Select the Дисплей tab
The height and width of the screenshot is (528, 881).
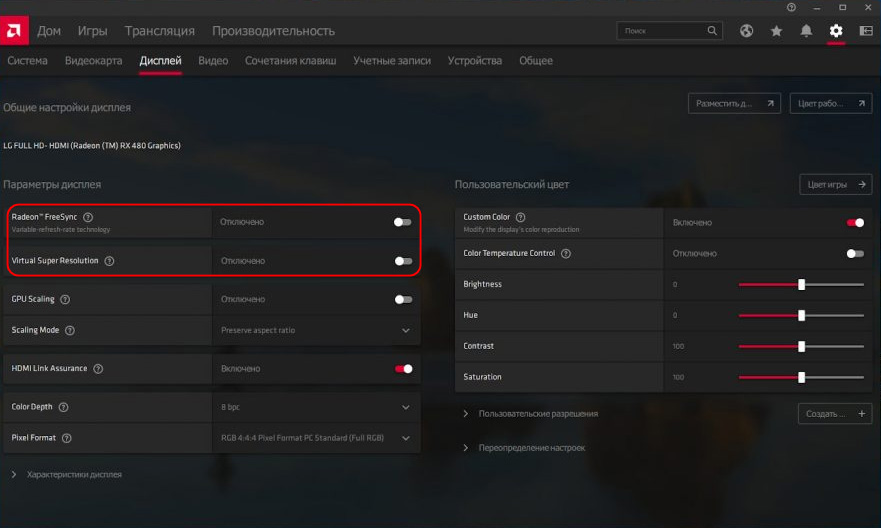pos(160,61)
